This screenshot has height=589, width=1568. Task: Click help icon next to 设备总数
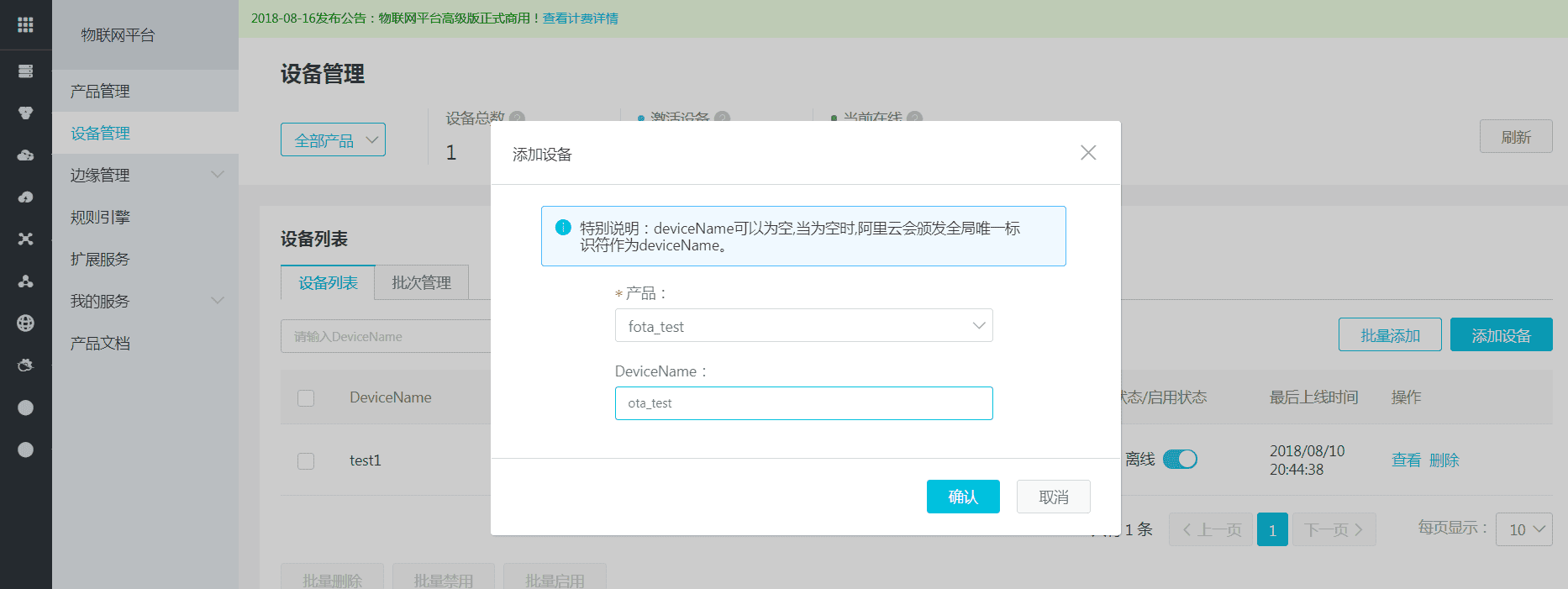pos(518,118)
